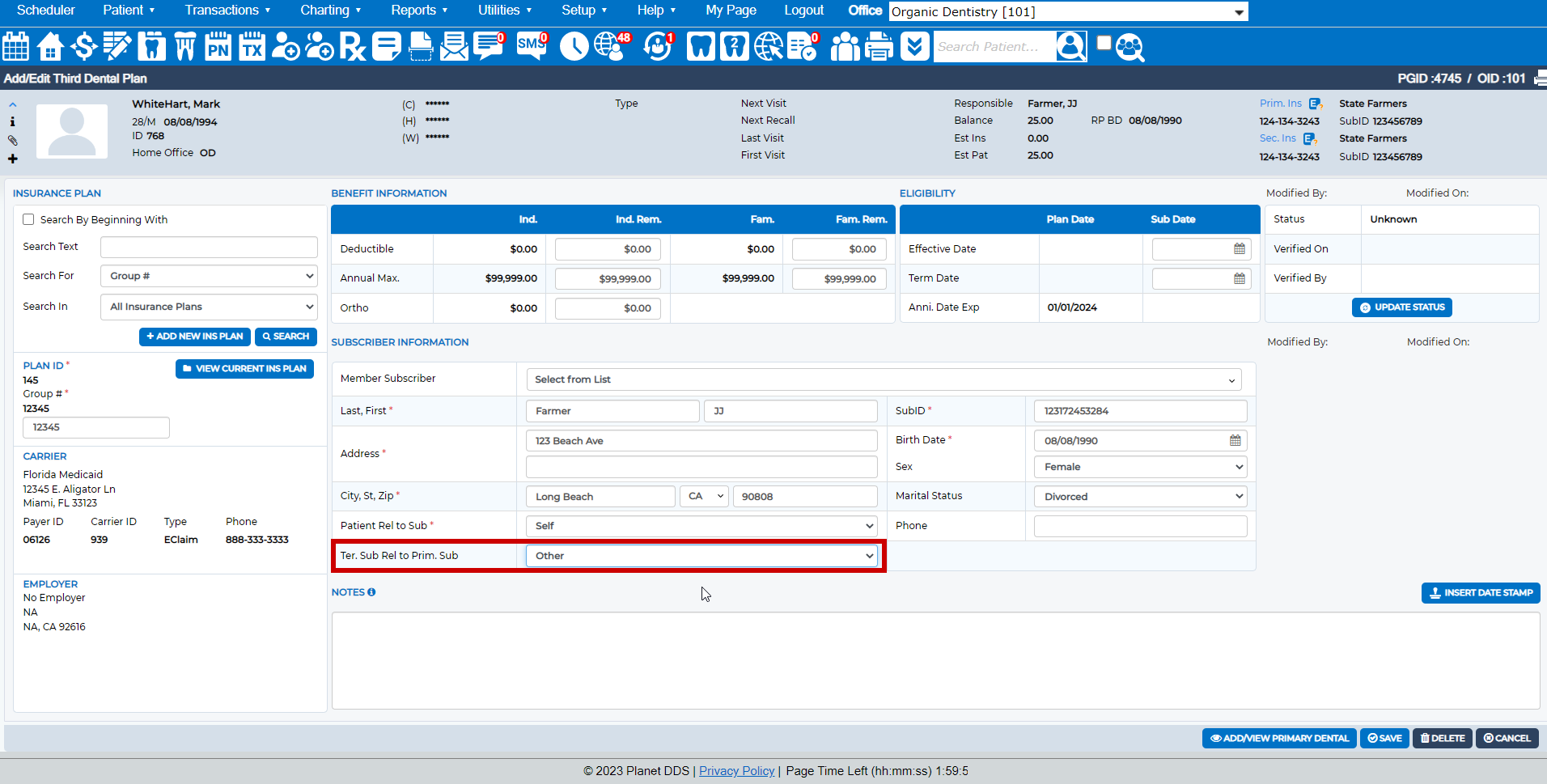The image size is (1547, 784).
Task: Collapse the patient header chevron
Action: click(x=12, y=104)
